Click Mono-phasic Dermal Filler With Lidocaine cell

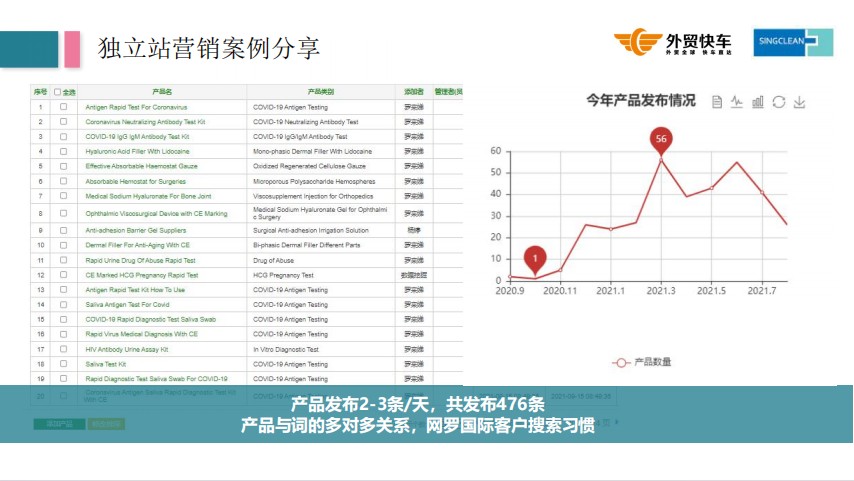tap(313, 151)
